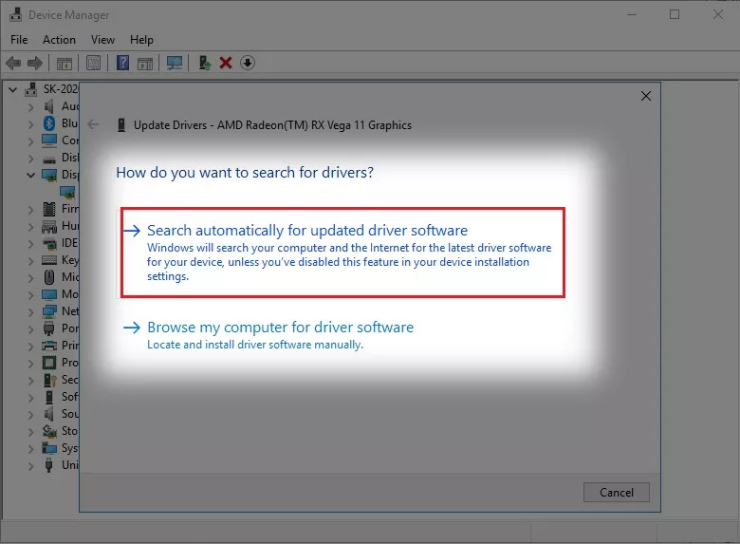Open the View menu
The image size is (740, 544).
pyautogui.click(x=102, y=40)
